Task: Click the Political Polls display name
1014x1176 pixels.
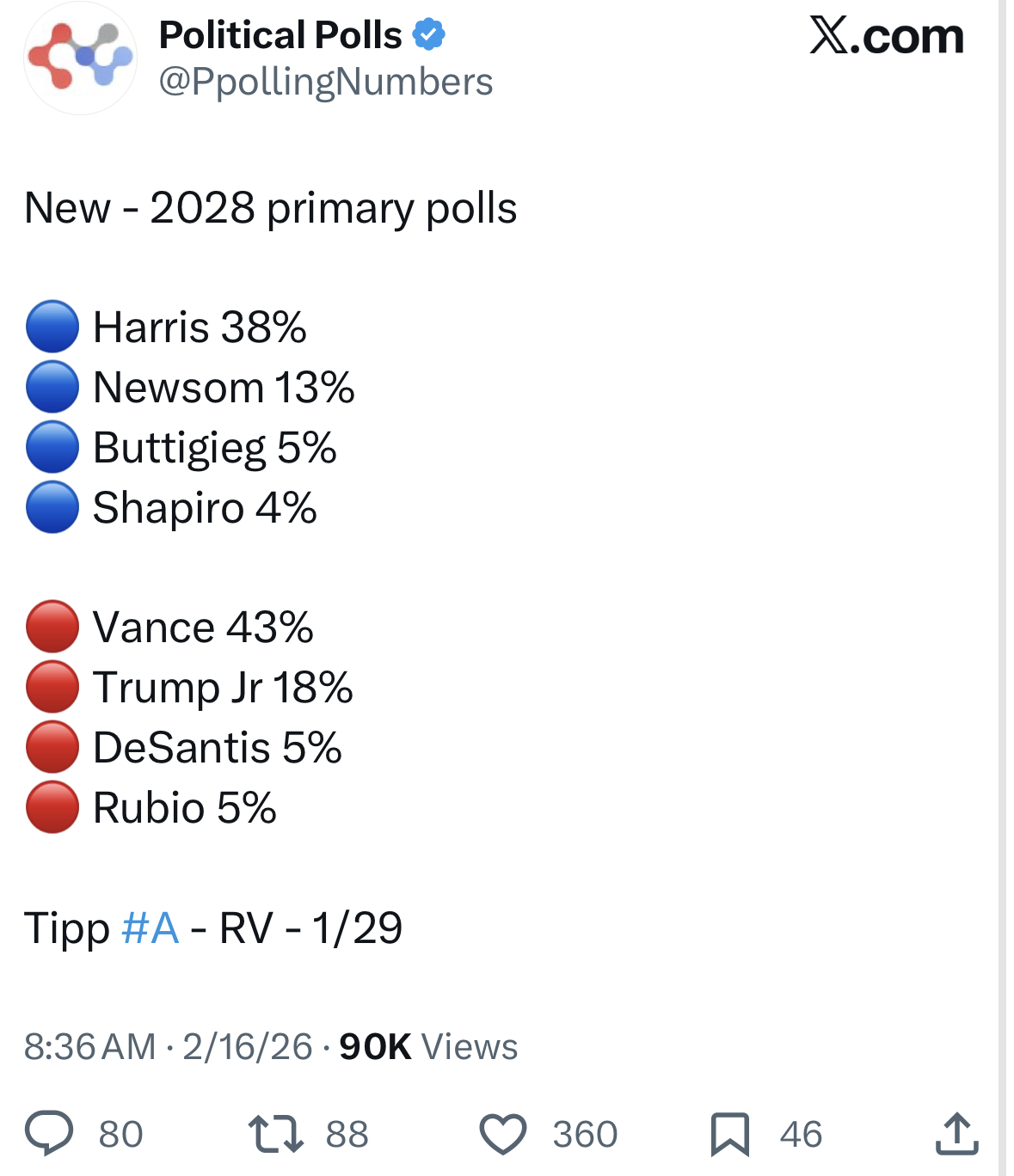Action: 280,35
